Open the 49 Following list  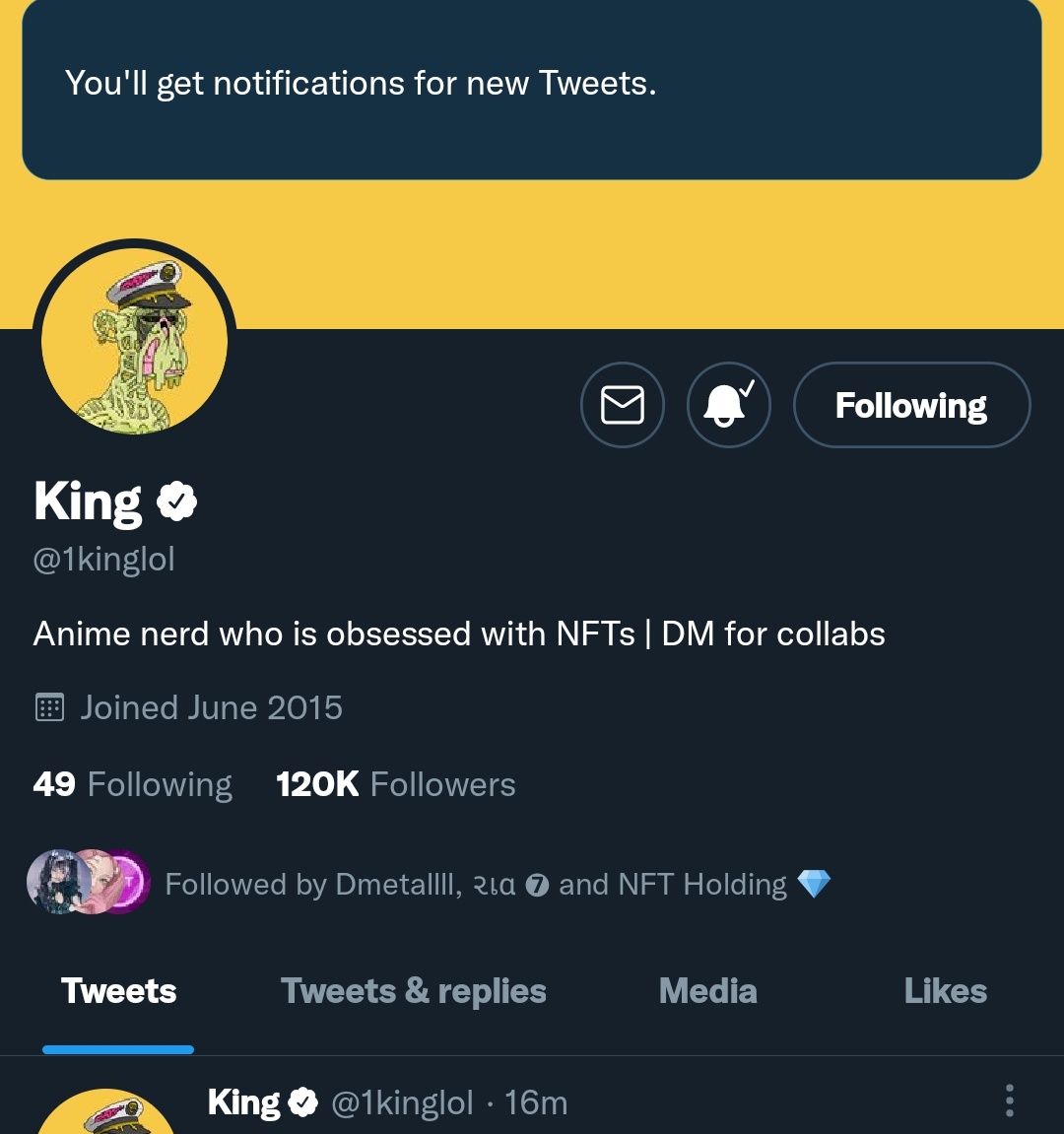[132, 784]
